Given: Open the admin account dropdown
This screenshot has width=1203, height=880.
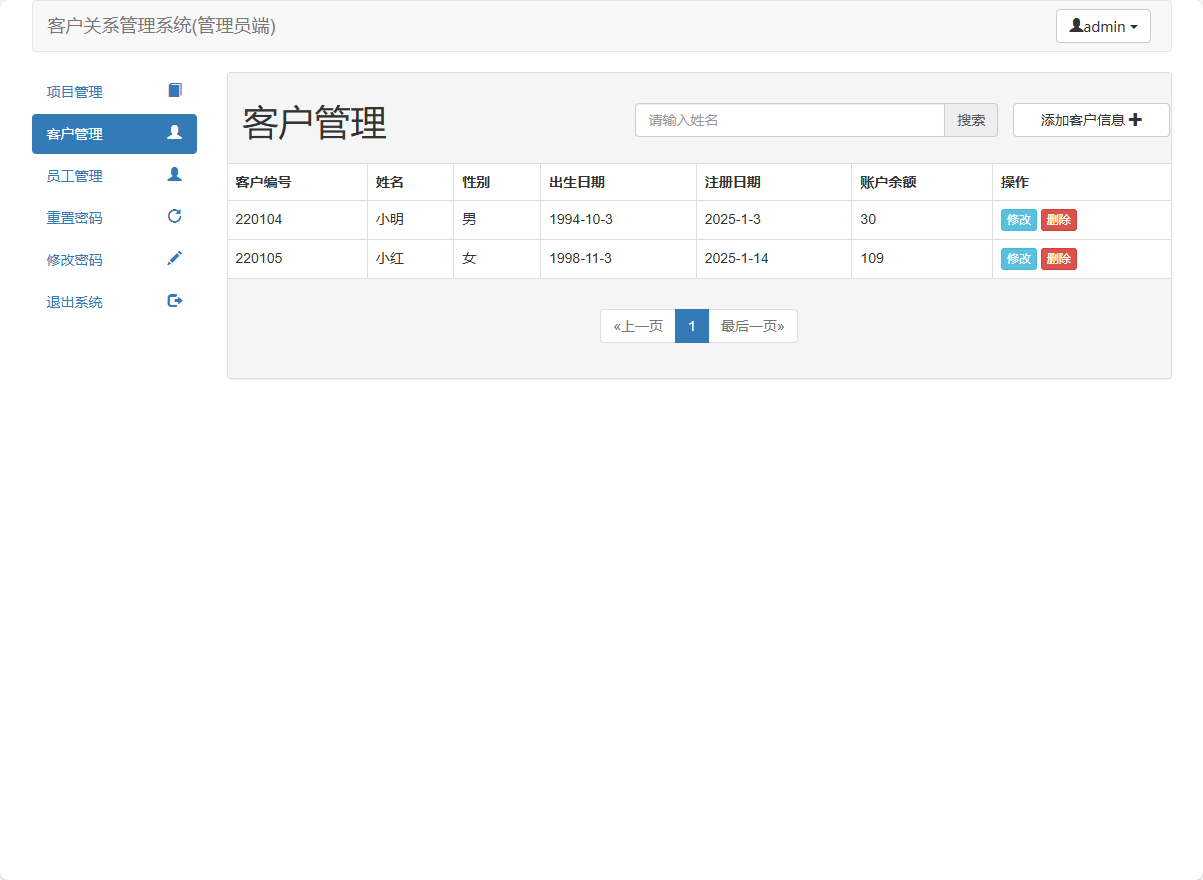Looking at the screenshot, I should tap(1103, 25).
